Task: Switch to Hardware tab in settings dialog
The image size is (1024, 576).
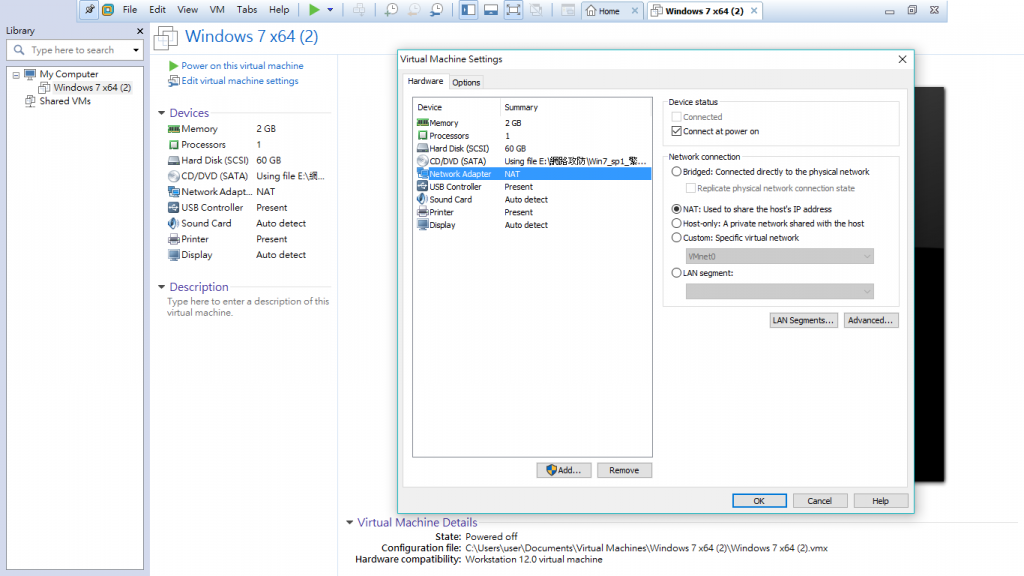Action: (x=425, y=81)
